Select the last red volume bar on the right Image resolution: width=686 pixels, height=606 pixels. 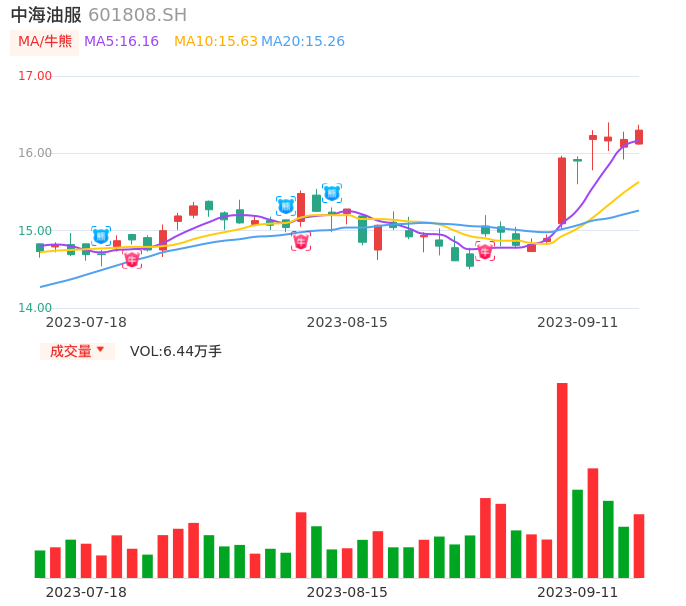coord(639,546)
